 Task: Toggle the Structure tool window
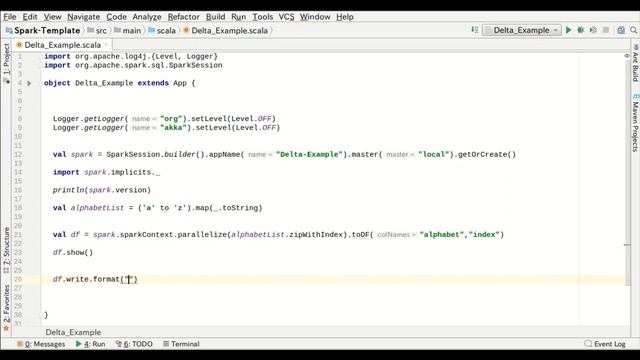(6, 250)
